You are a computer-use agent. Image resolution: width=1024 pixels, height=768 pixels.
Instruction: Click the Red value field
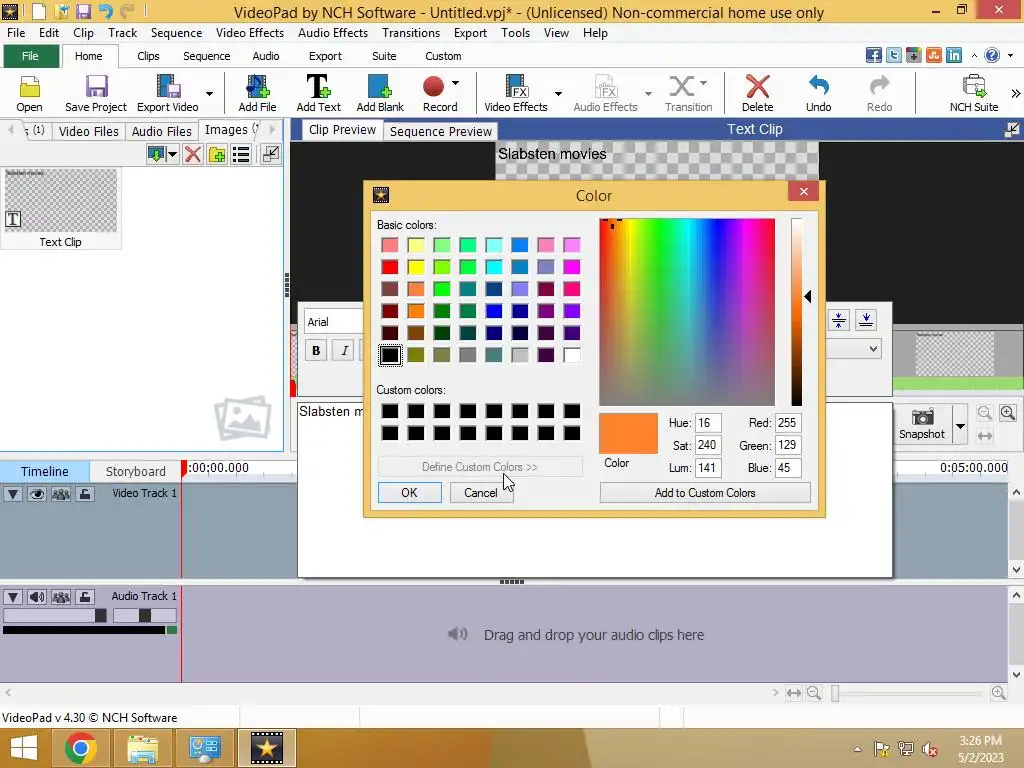[788, 423]
